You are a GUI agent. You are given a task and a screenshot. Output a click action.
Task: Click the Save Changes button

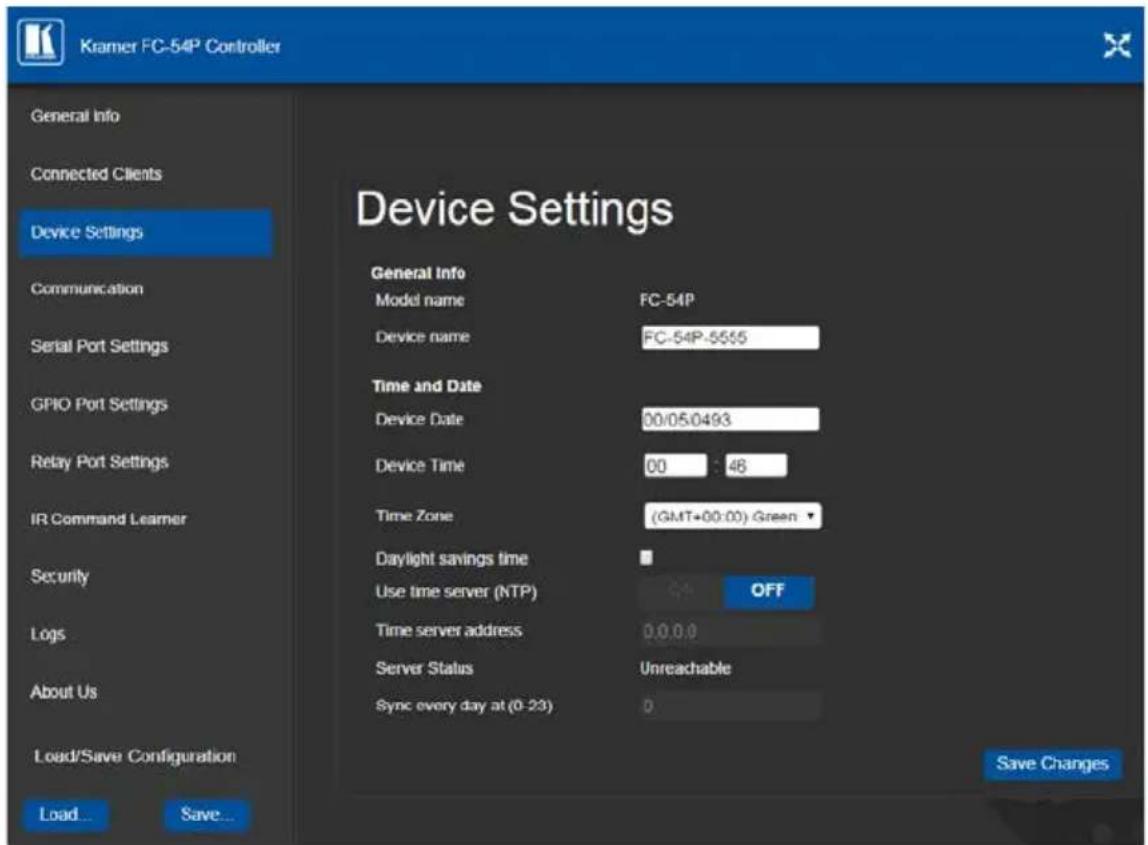[x=1052, y=764]
